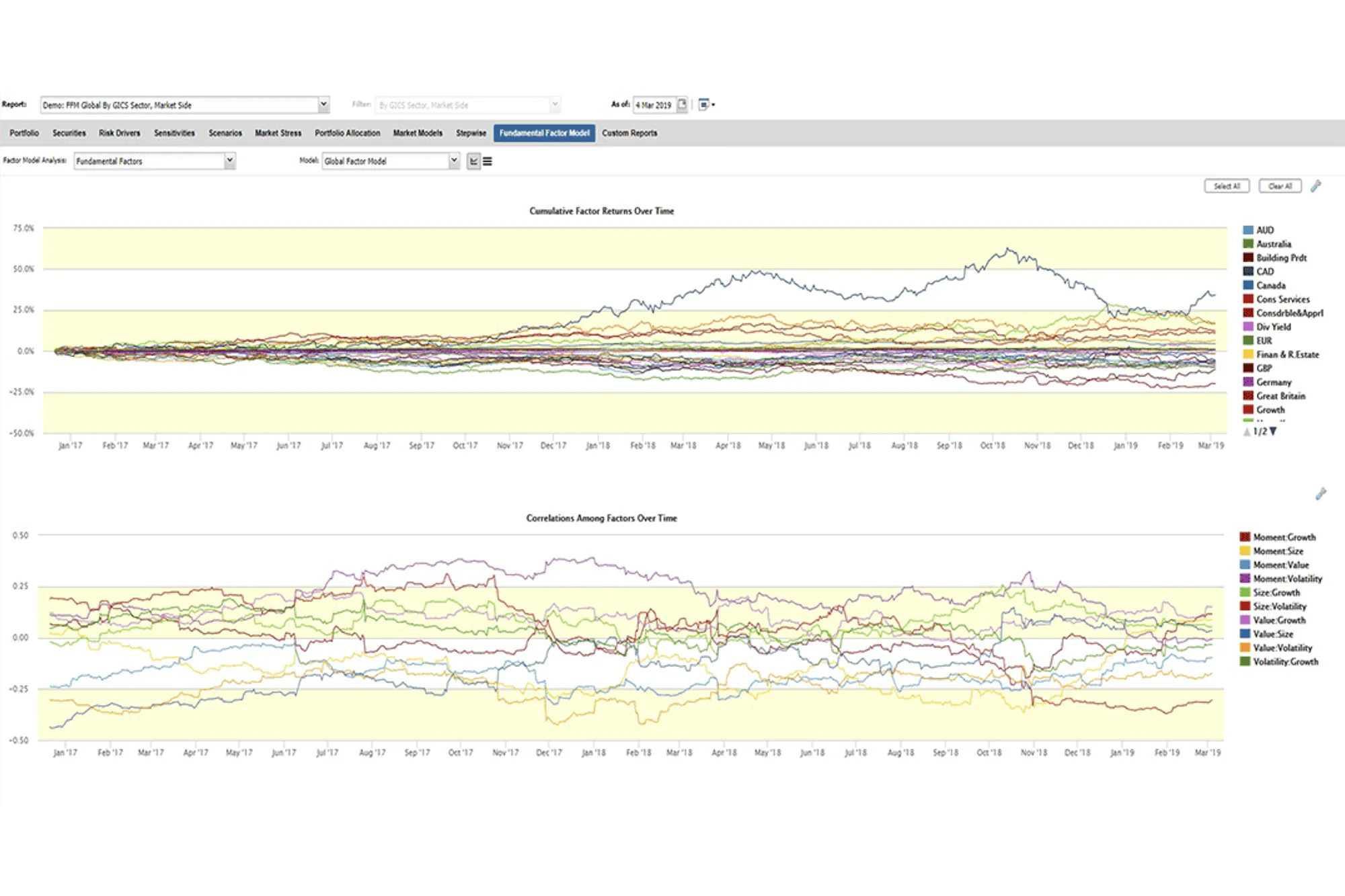Toggle Div Yield series in legend
The width and height of the screenshot is (1345, 896).
coord(1273,327)
